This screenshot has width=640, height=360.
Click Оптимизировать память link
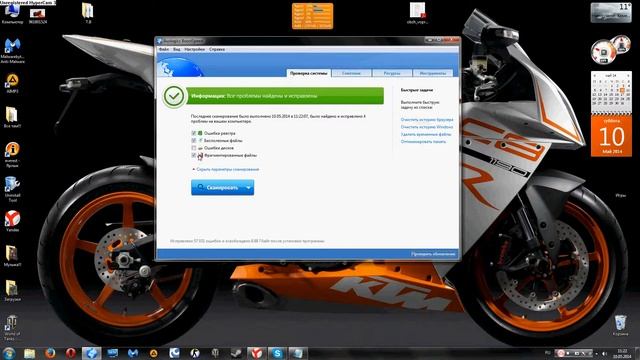pos(423,142)
